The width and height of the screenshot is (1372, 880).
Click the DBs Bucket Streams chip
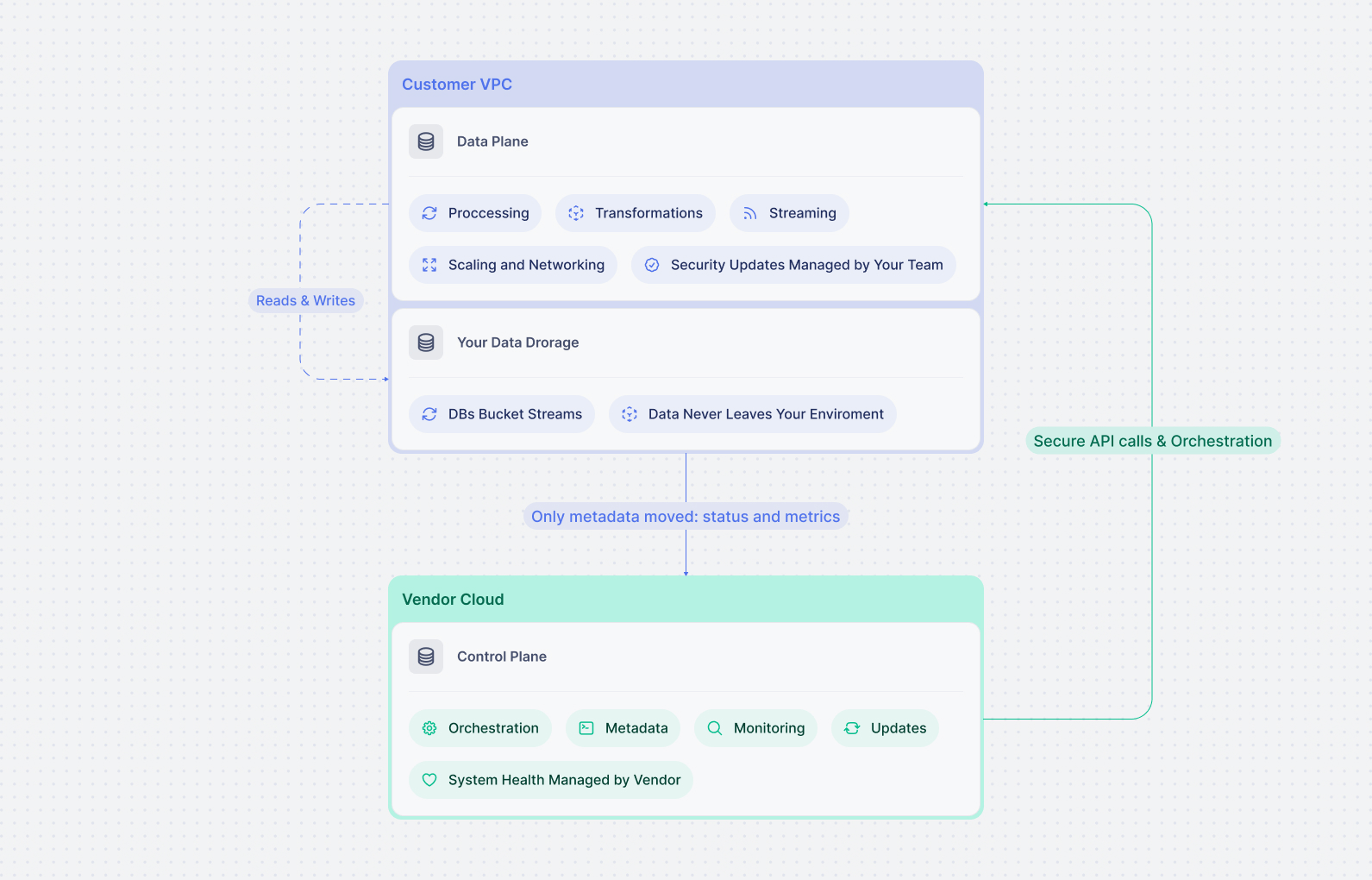point(502,414)
